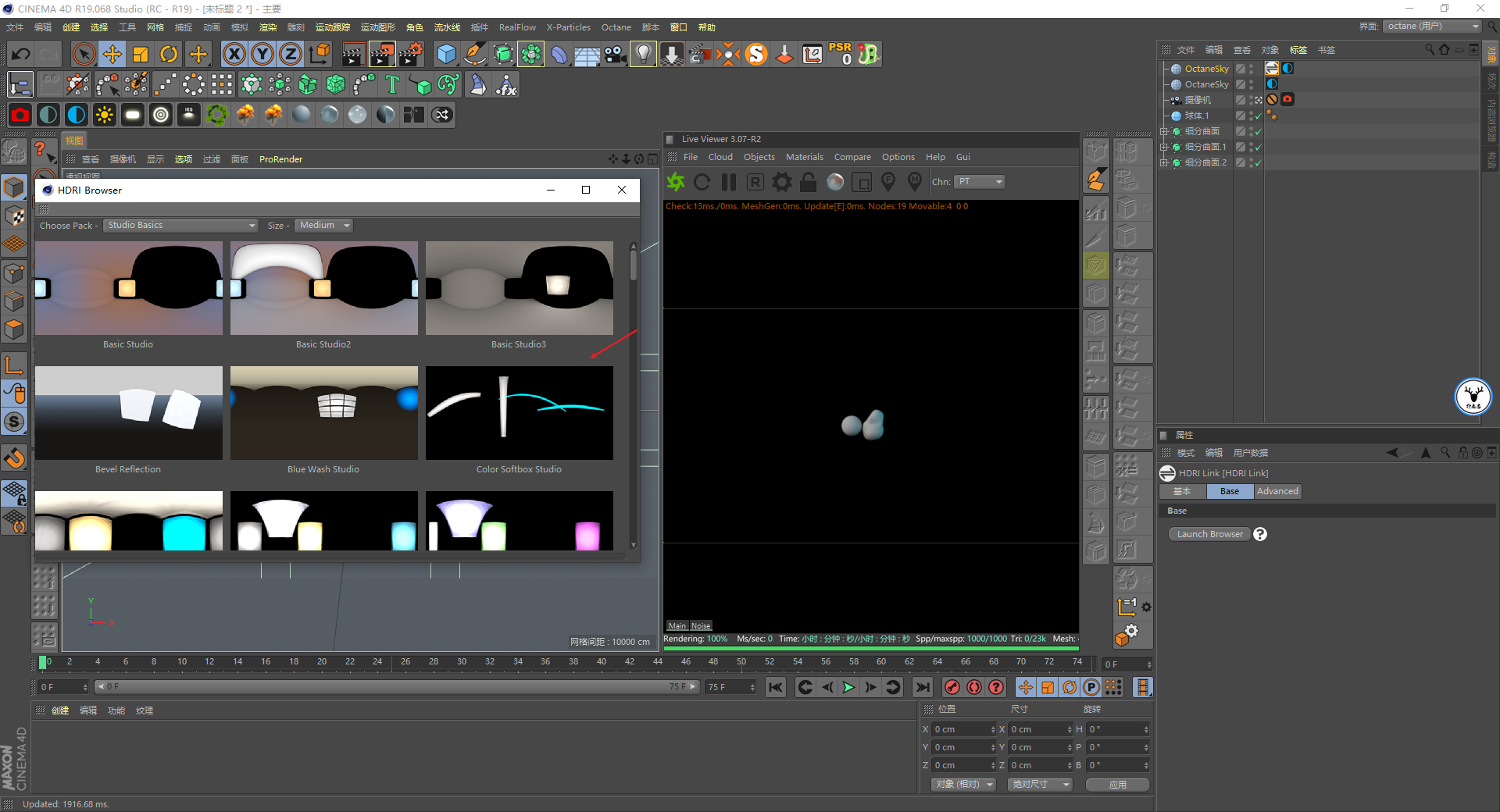Open the Chn PT channel dropdown

980,182
